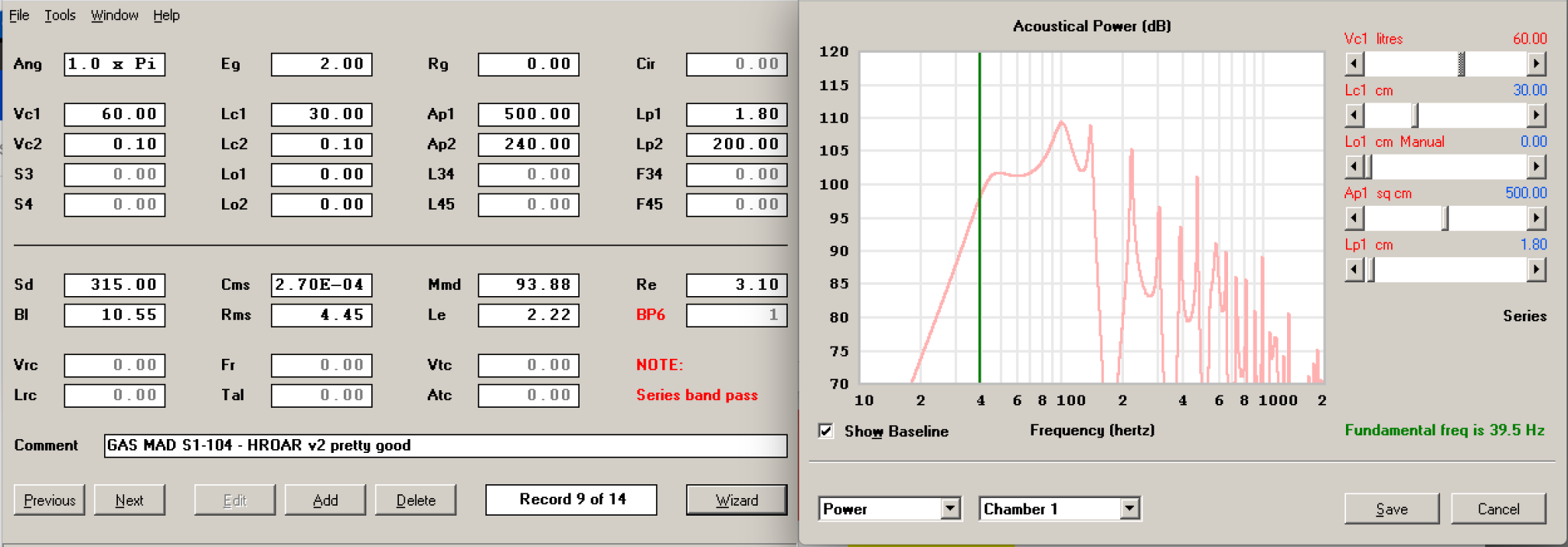Click the Vc2 value field
1568x547 pixels.
[114, 145]
